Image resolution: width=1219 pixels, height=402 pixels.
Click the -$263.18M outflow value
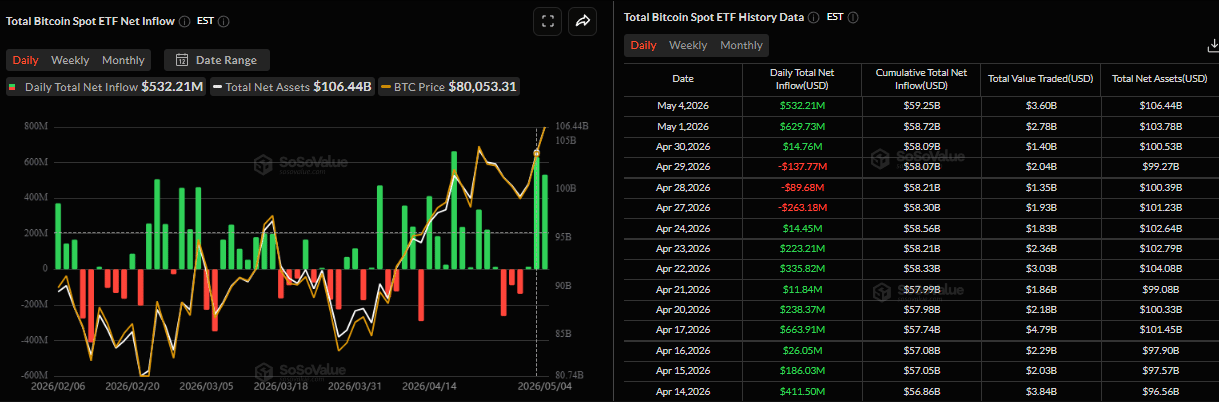tap(800, 208)
